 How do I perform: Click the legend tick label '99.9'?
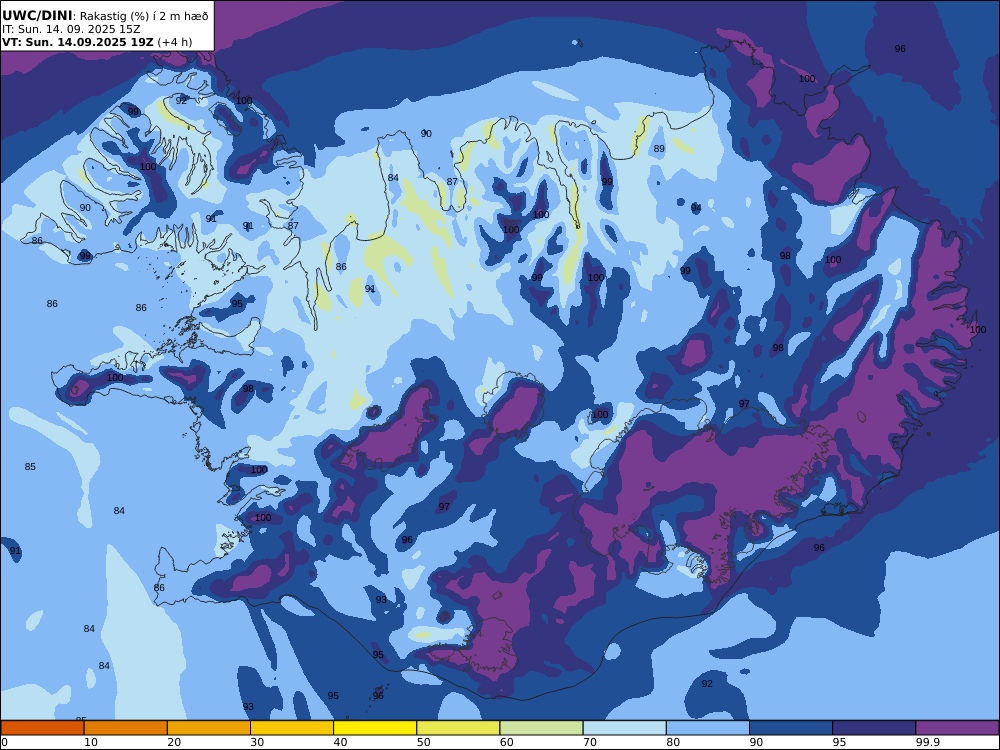pyautogui.click(x=927, y=742)
